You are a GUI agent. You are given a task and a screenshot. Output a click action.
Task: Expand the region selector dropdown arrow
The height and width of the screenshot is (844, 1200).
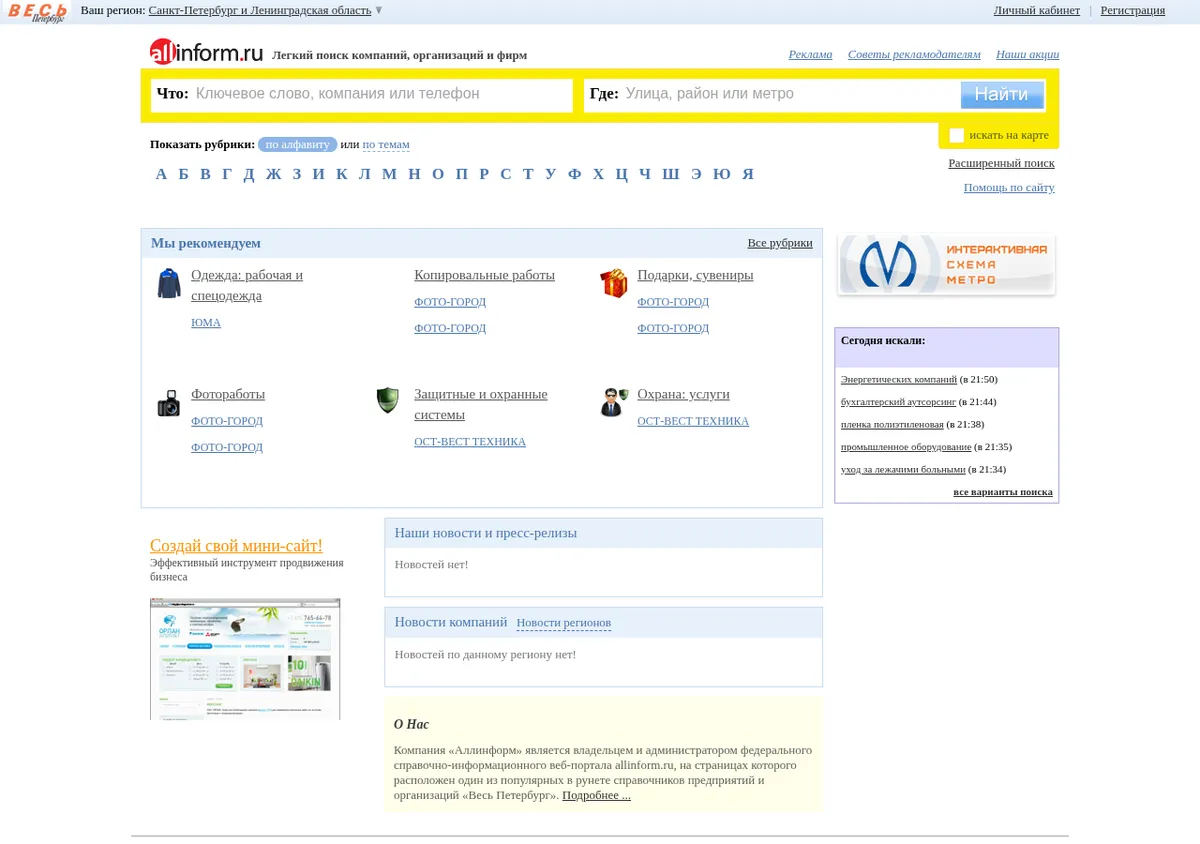(379, 10)
